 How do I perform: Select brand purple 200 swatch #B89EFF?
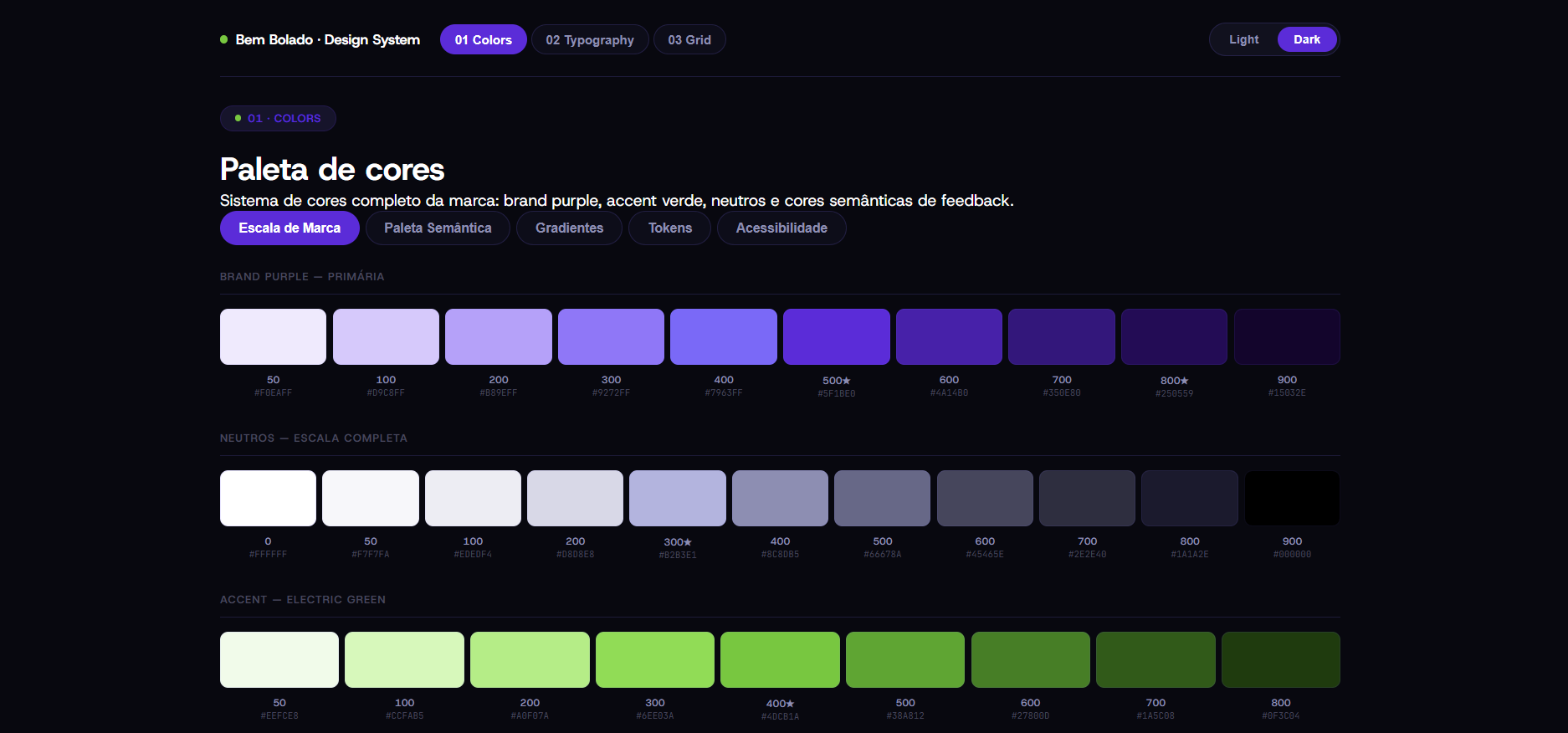click(499, 336)
